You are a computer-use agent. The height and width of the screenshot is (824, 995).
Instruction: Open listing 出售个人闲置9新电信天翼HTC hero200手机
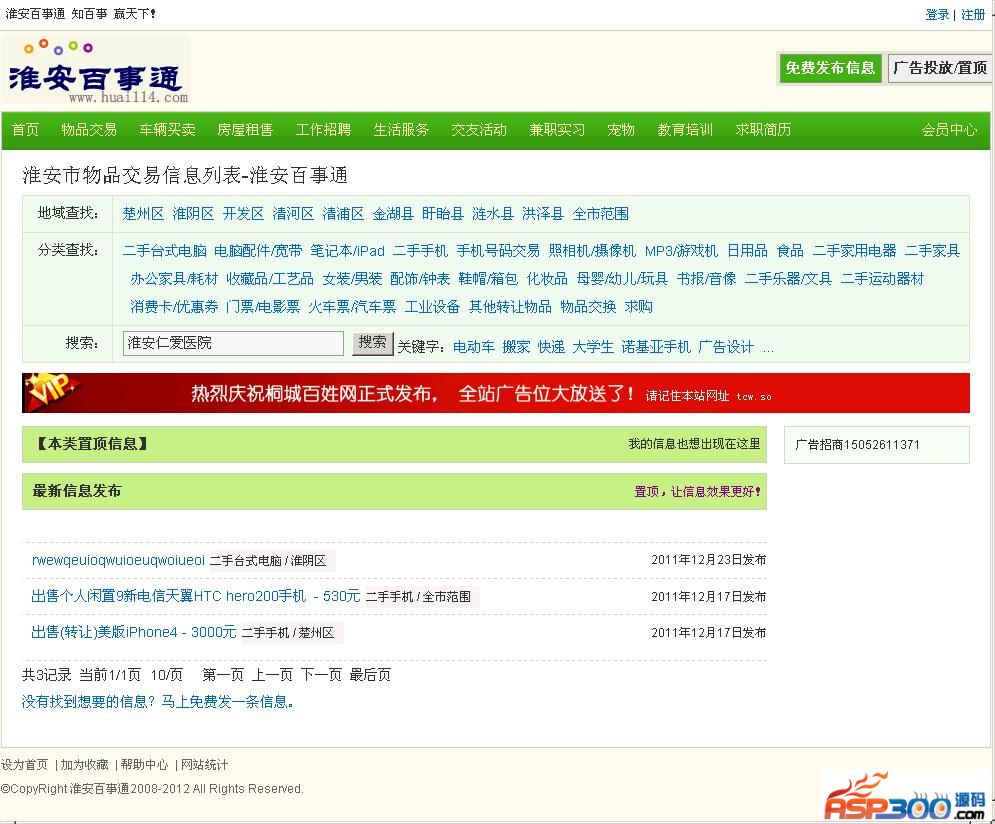click(x=195, y=596)
